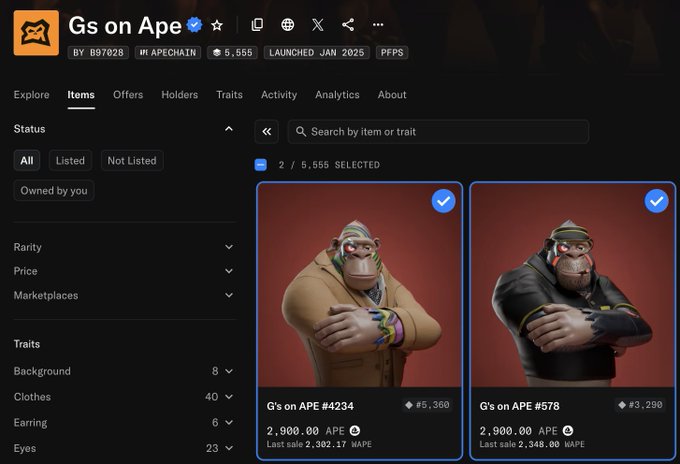Open the G's on APE #578 title

point(520,406)
